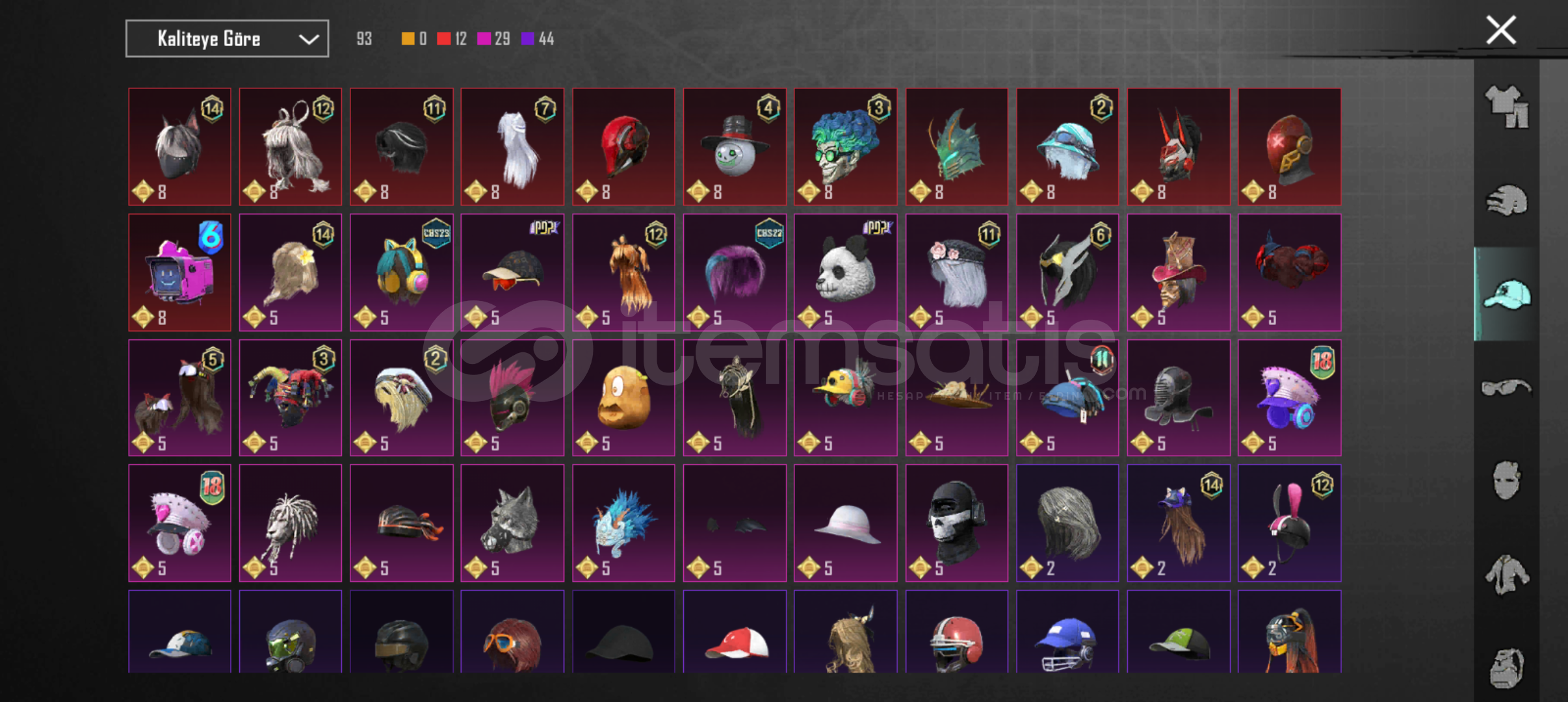Click the pink rarity count indicator 29
1568x702 pixels.
coord(493,39)
